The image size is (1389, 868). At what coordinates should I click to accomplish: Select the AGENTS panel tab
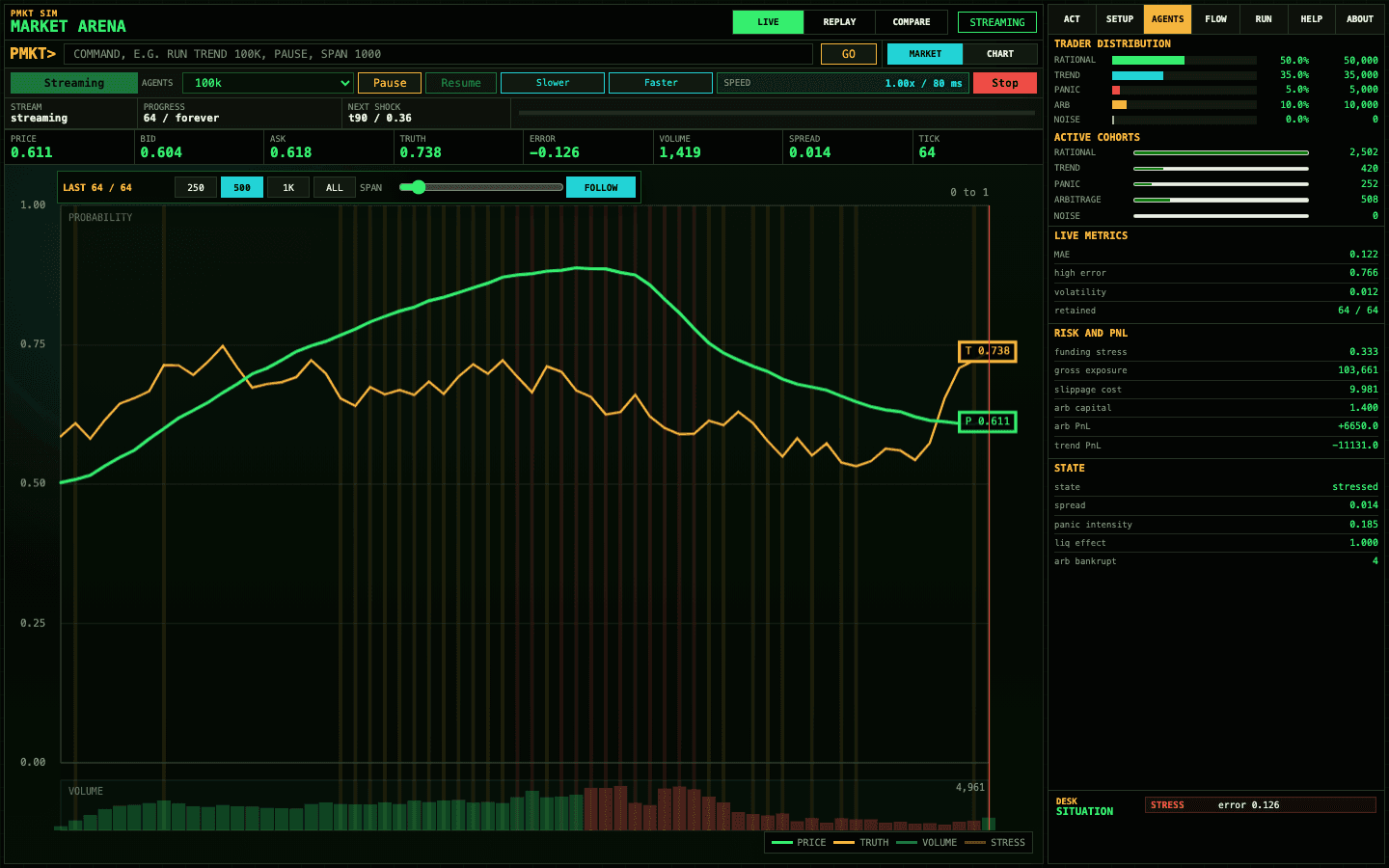pyautogui.click(x=1167, y=19)
